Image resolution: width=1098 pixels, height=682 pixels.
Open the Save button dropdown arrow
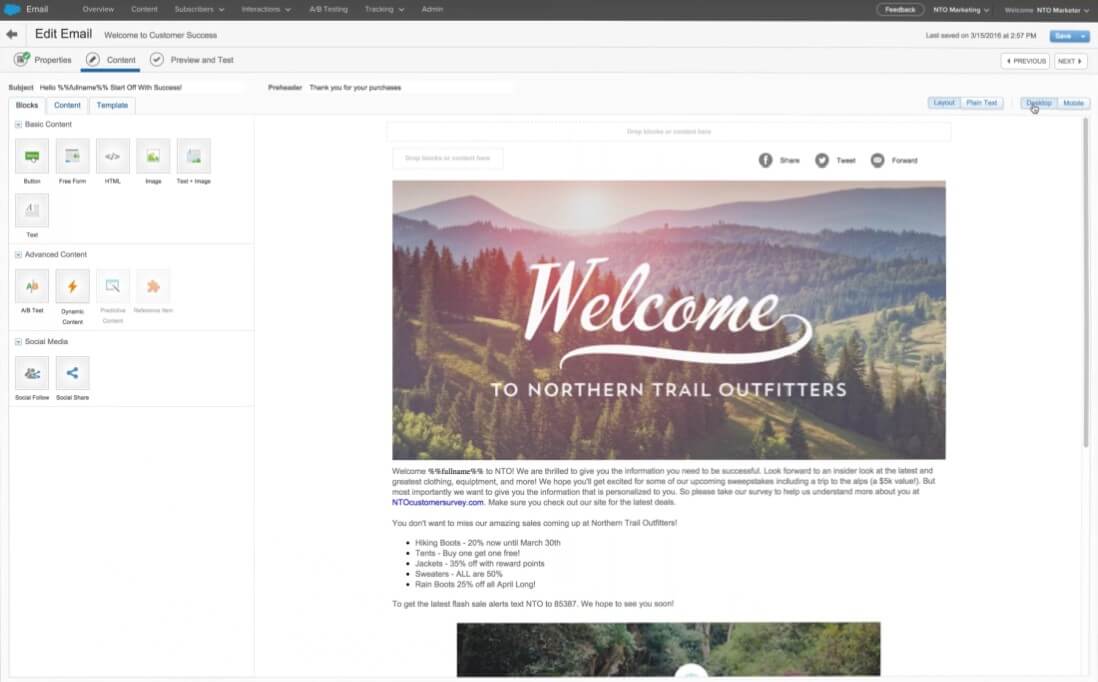(x=1083, y=36)
